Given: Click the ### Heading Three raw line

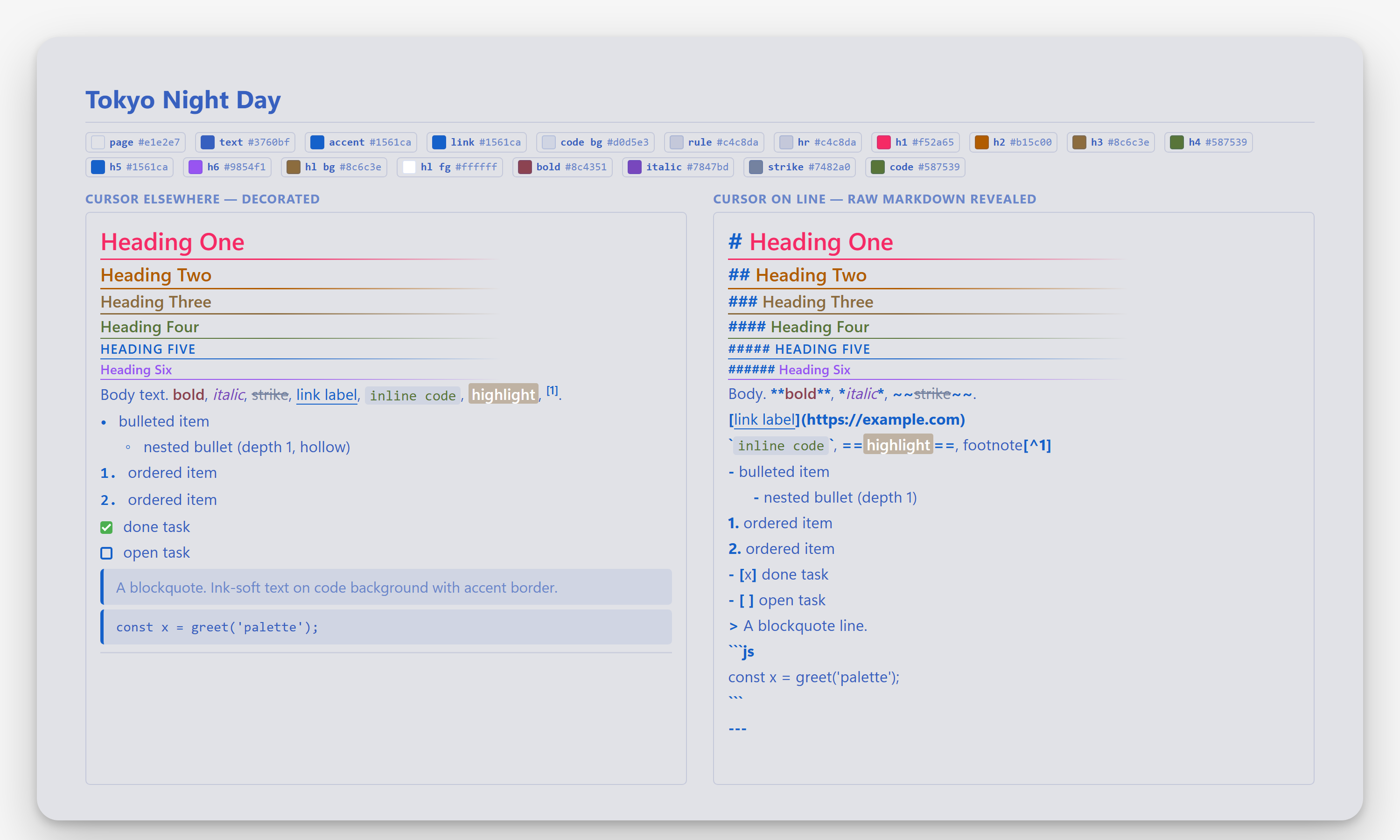Looking at the screenshot, I should (x=801, y=301).
